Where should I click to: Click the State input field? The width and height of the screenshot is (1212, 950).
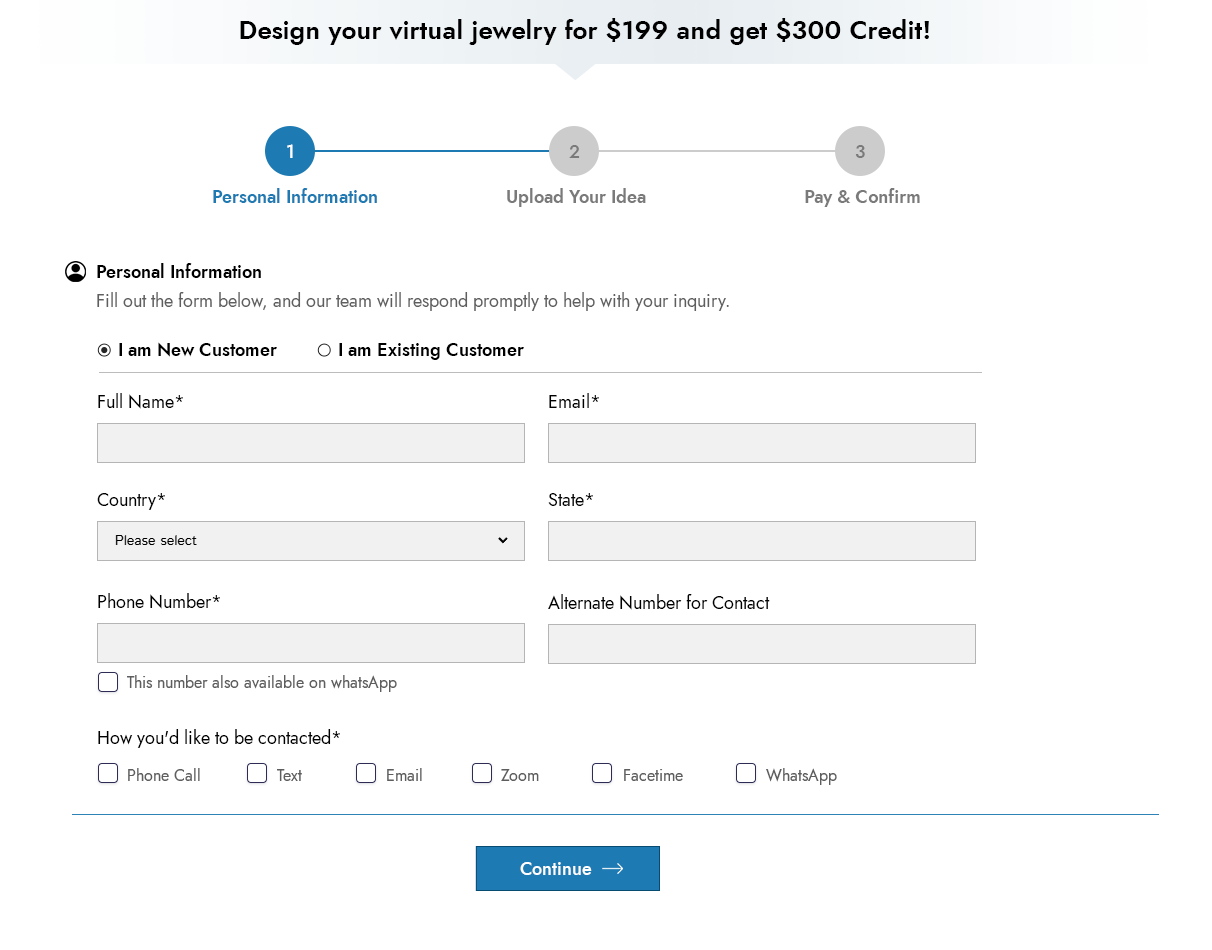[762, 541]
